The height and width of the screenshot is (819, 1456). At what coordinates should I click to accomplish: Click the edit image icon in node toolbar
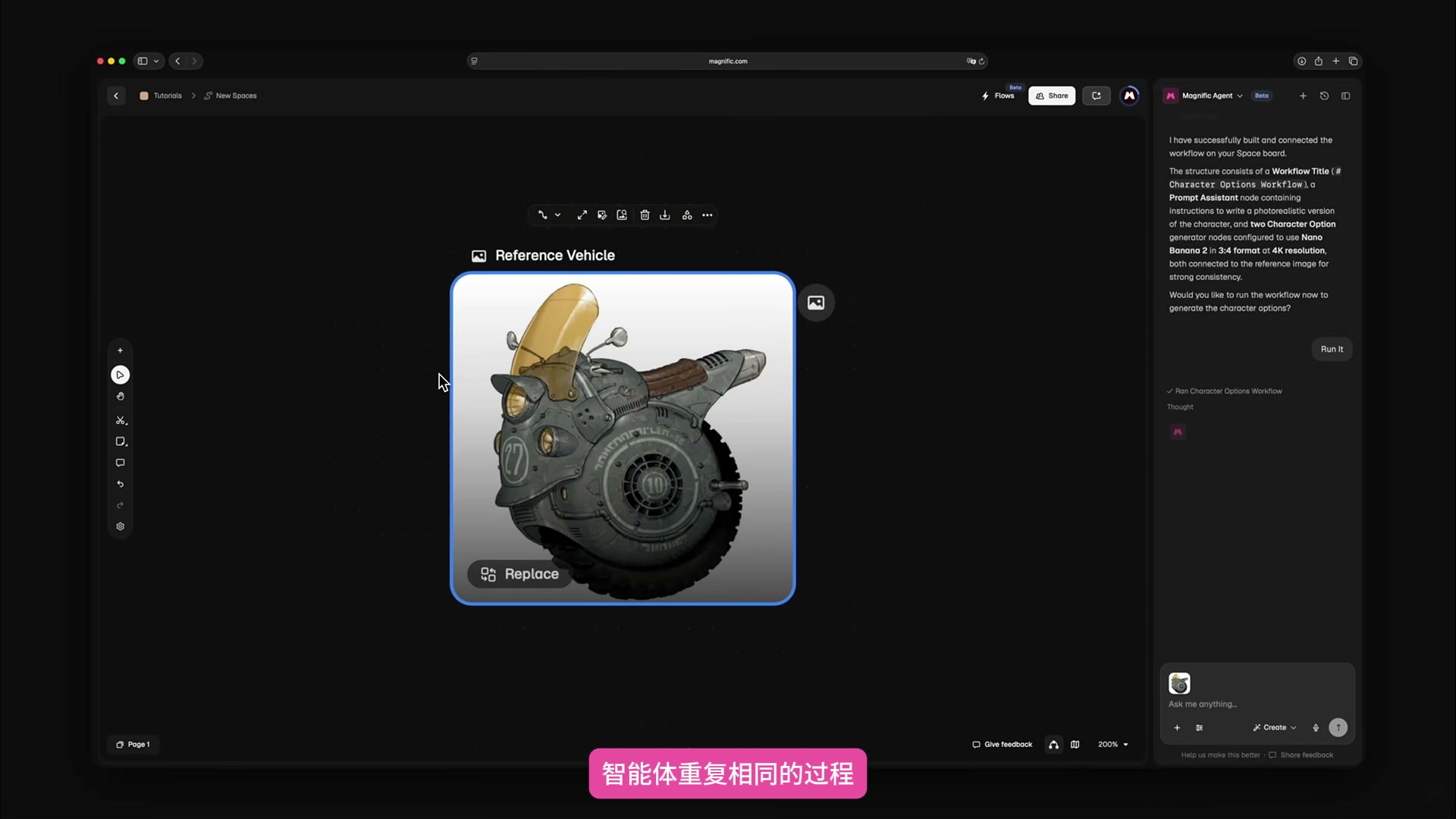click(x=602, y=215)
